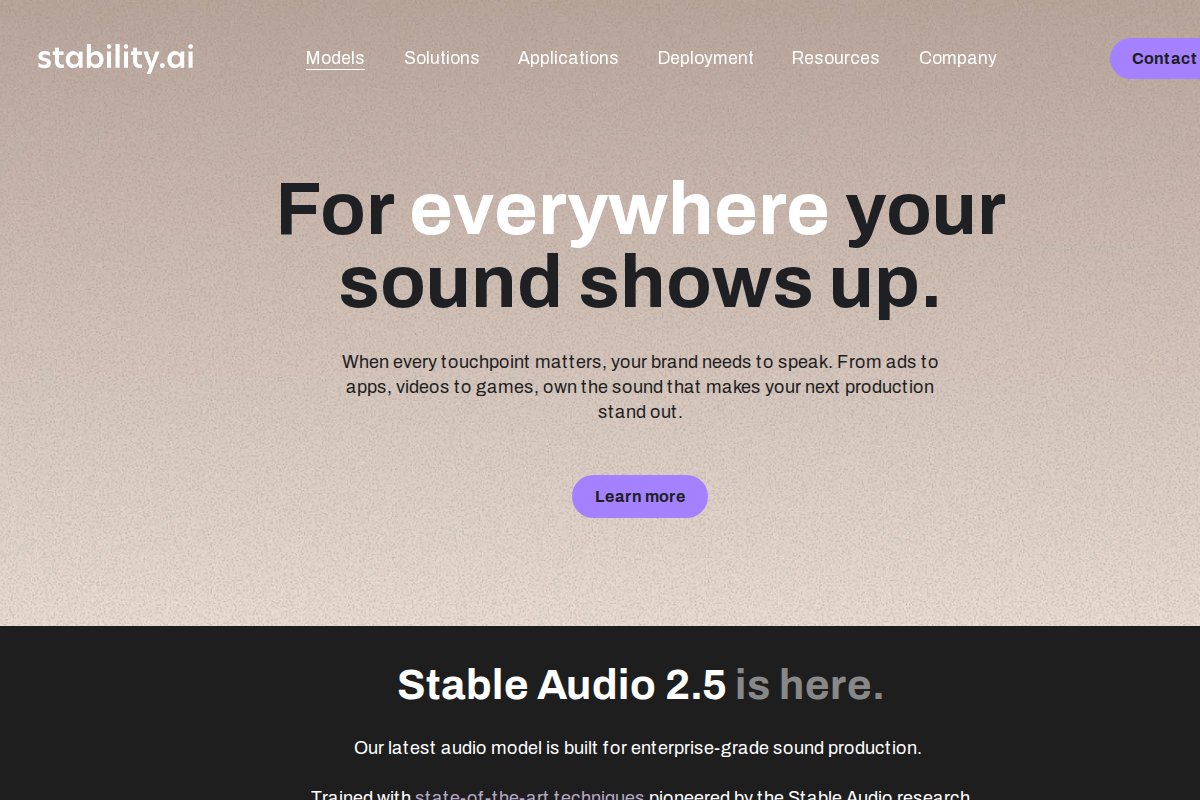Click the gray "is here." text

[810, 685]
